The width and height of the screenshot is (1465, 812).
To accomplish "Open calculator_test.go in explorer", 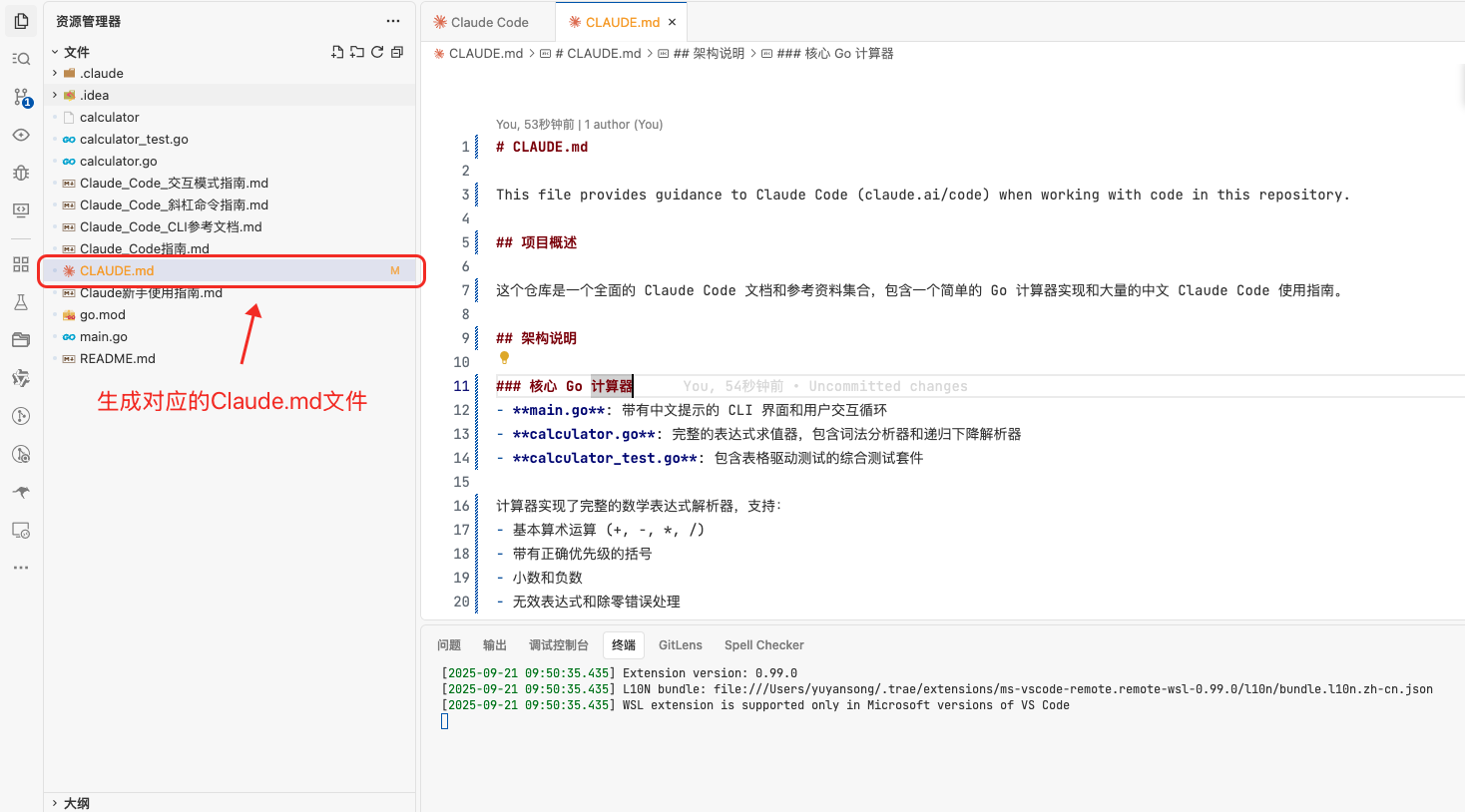I will point(230,139).
